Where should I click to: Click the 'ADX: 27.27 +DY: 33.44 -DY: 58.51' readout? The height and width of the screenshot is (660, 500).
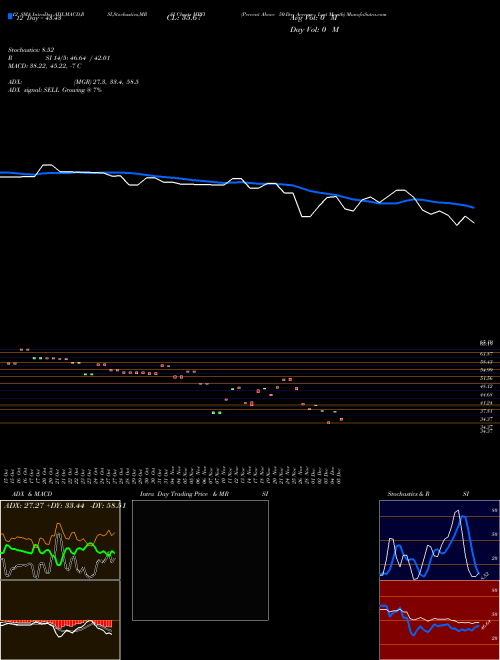(64, 506)
